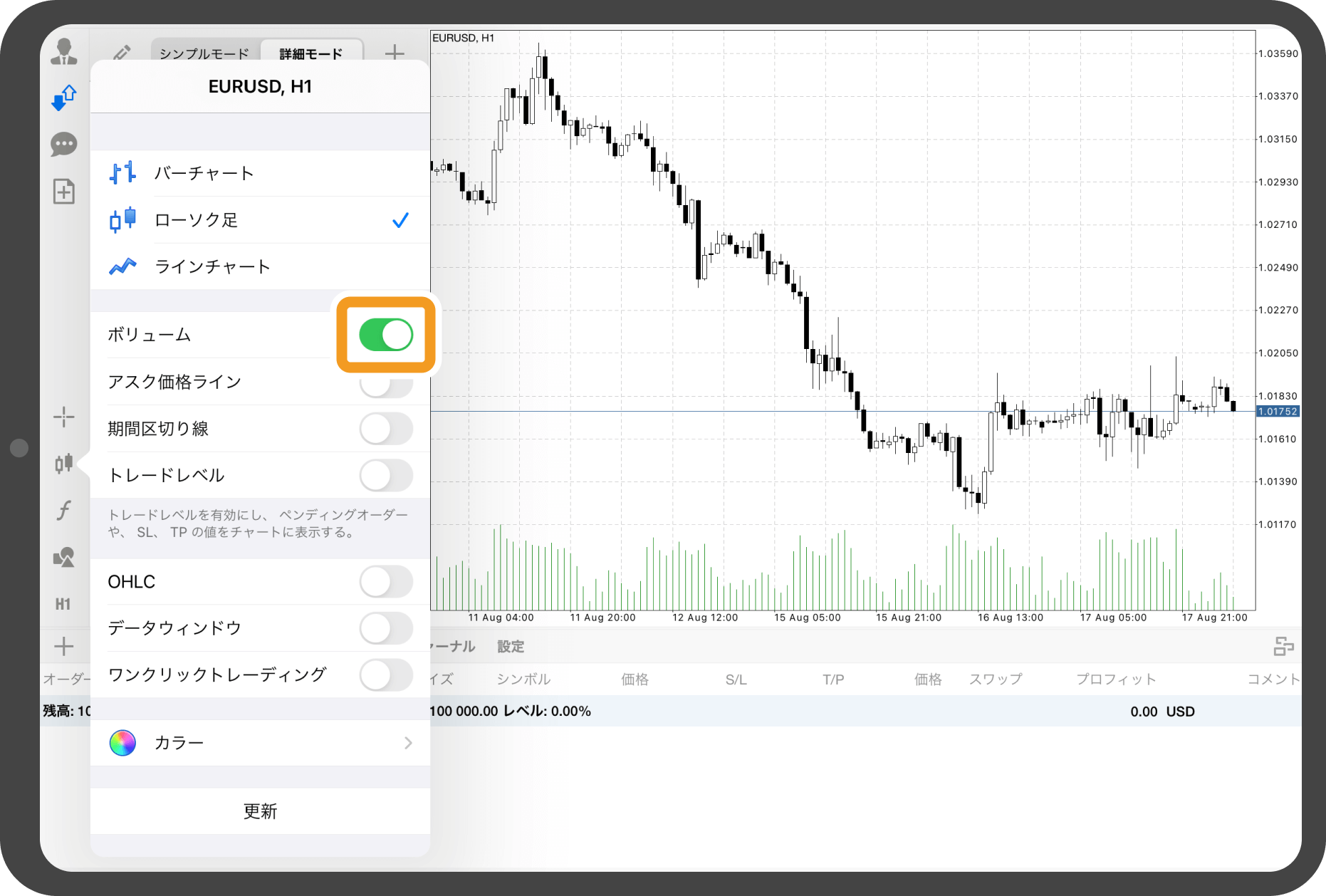This screenshot has width=1326, height=896.
Task: Switch to シンプルモード tab
Action: 204,53
